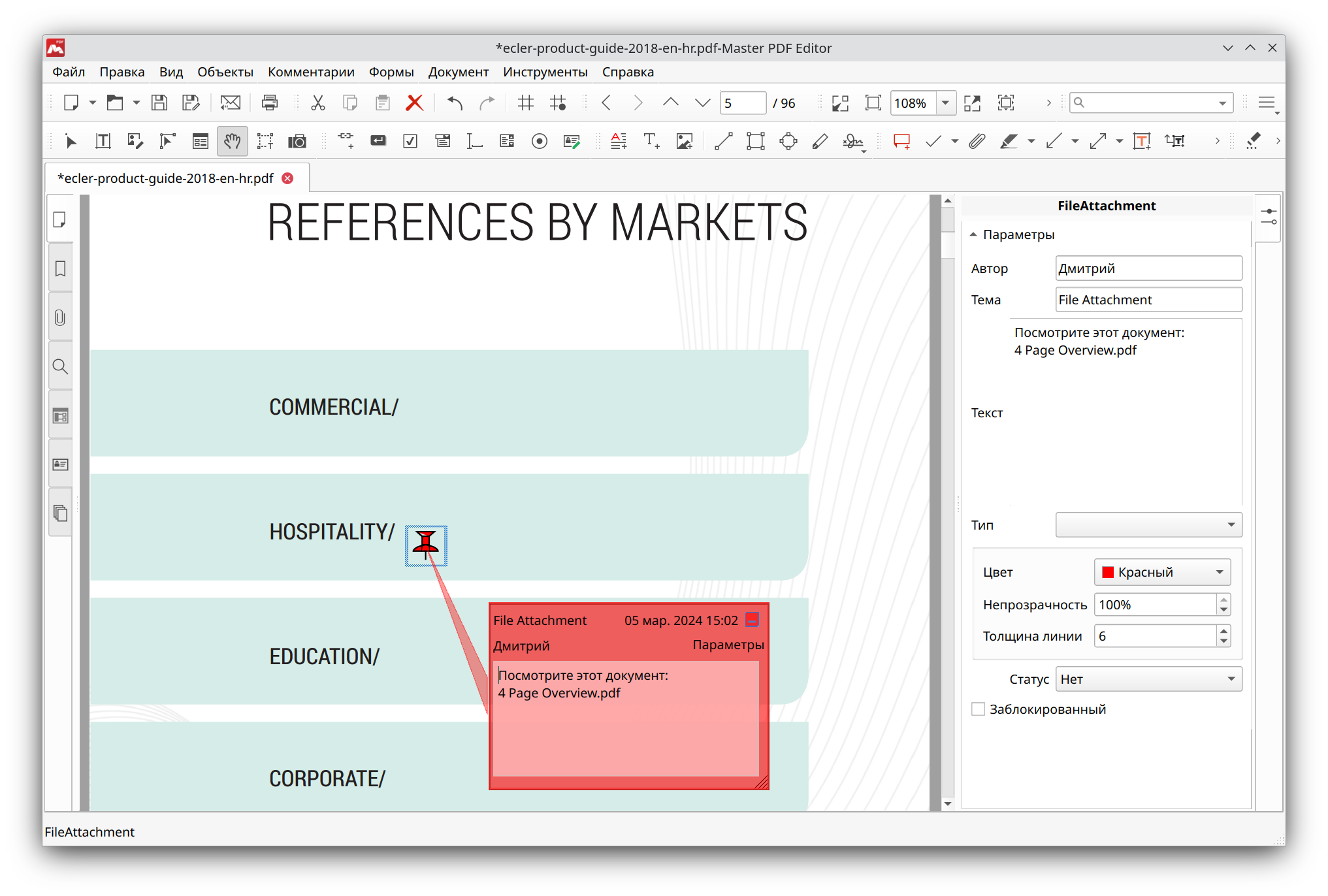
Task: Select the Line drawing tool
Action: point(723,141)
